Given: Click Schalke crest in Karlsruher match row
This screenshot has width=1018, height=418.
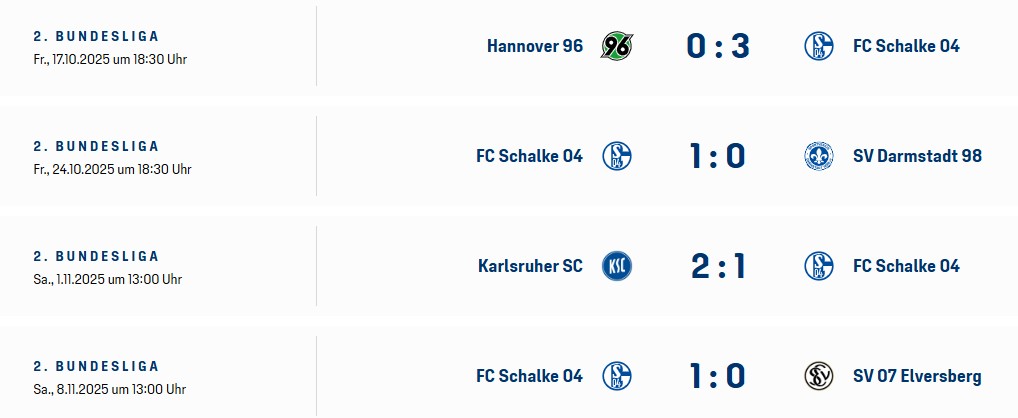Looking at the screenshot, I should [819, 266].
